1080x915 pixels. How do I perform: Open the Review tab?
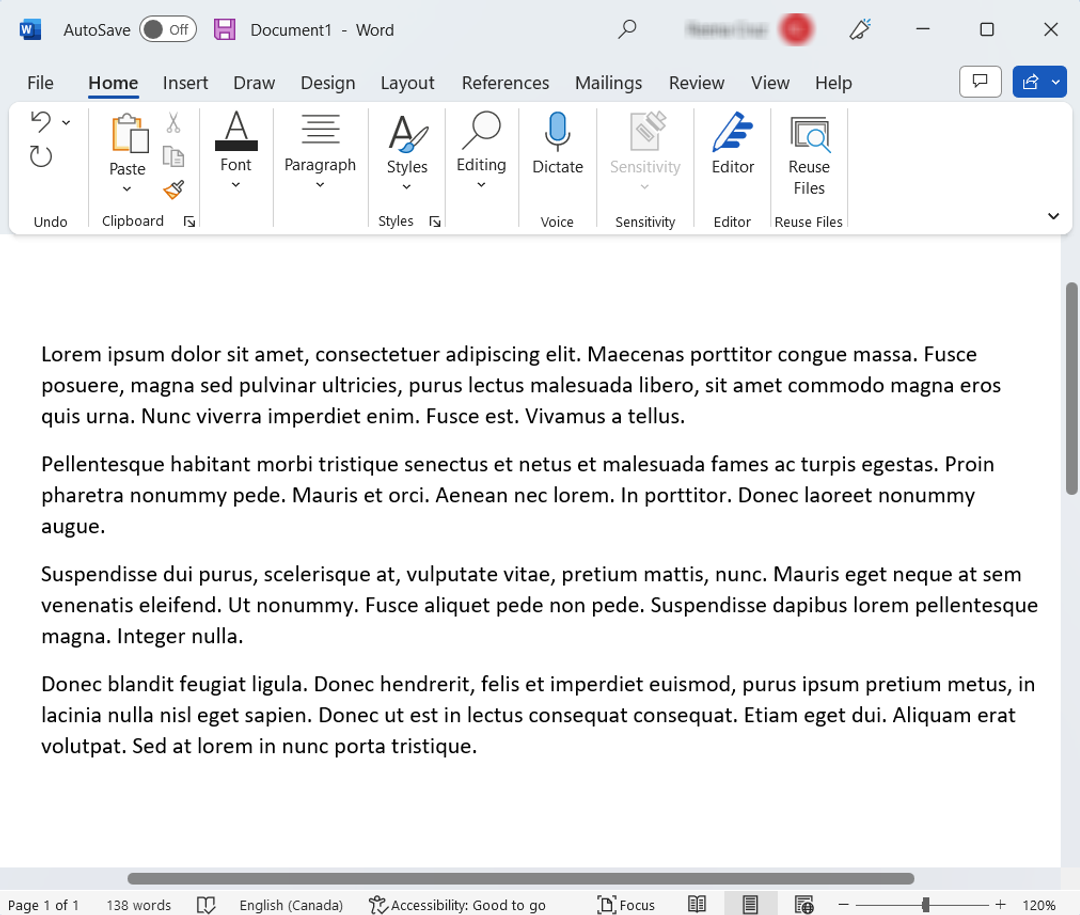point(696,83)
